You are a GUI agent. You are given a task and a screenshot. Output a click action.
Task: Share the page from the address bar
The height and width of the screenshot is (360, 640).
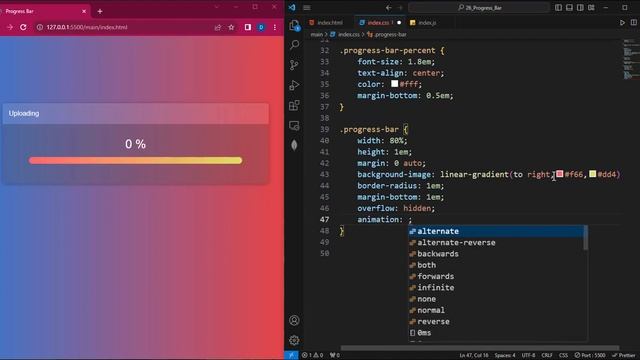tap(218, 27)
